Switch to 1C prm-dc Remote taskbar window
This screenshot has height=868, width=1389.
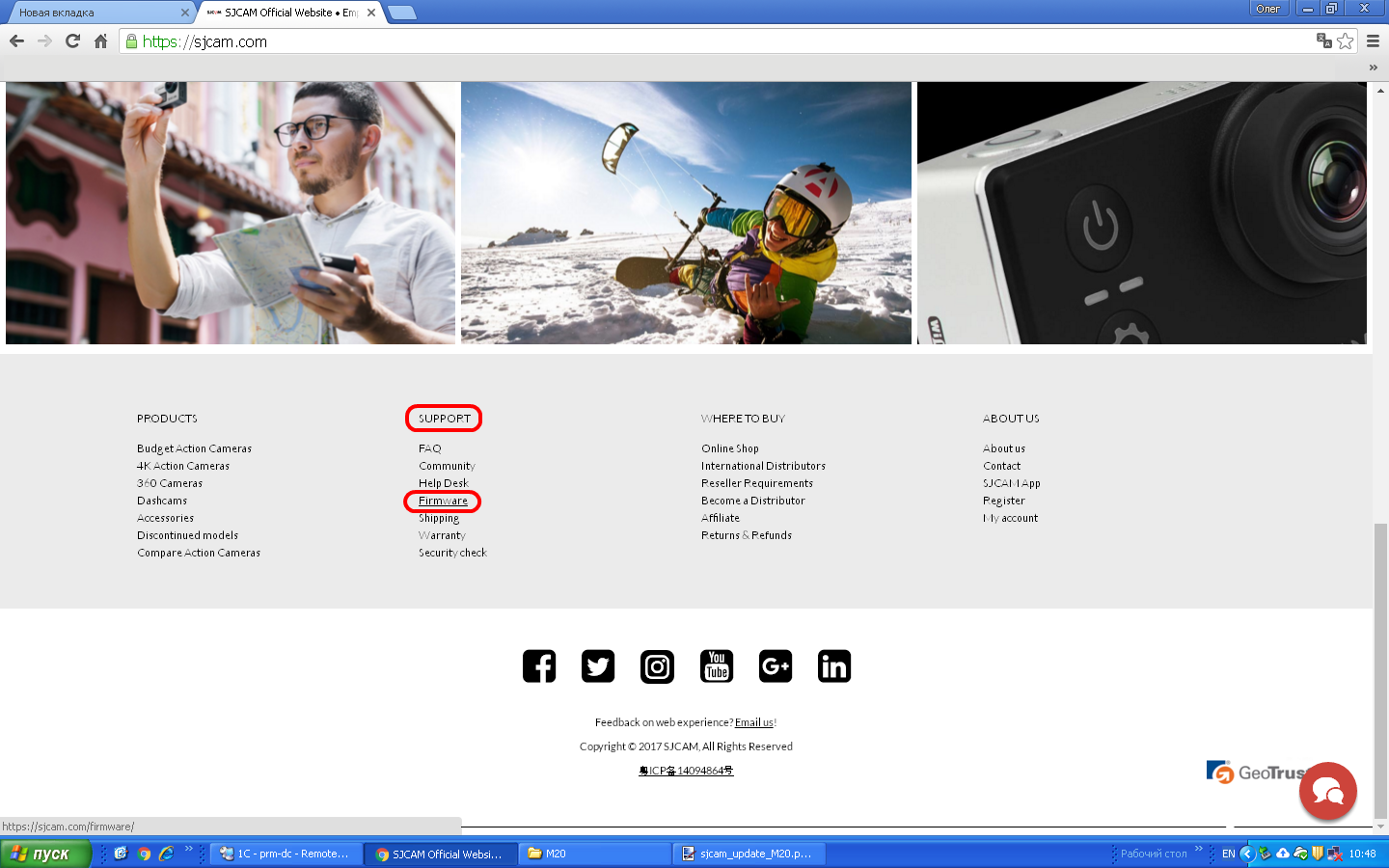pyautogui.click(x=286, y=854)
